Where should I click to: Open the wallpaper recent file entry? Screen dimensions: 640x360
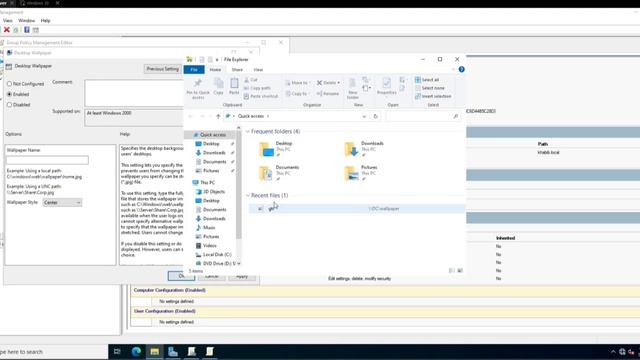click(356, 209)
